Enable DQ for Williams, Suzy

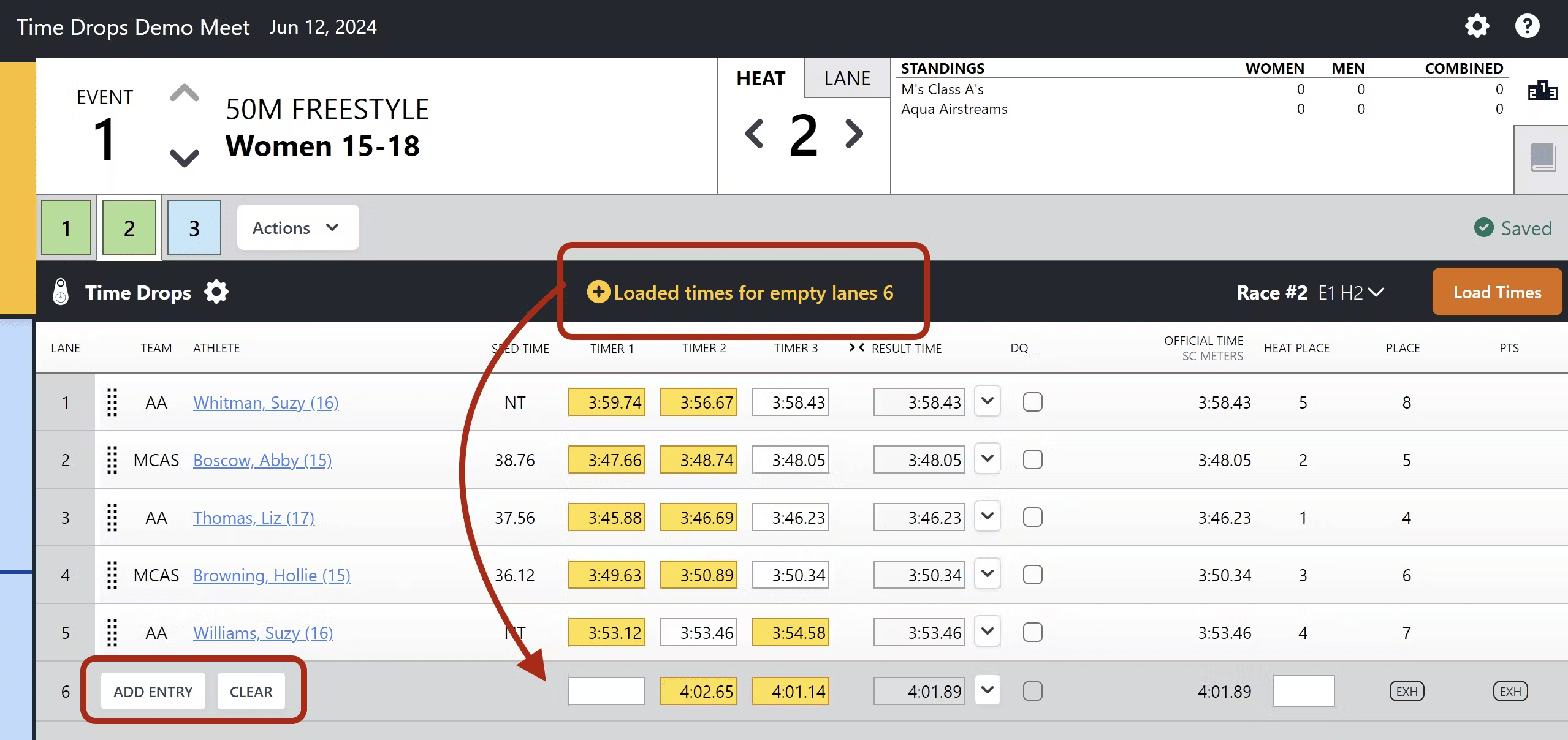point(1032,633)
